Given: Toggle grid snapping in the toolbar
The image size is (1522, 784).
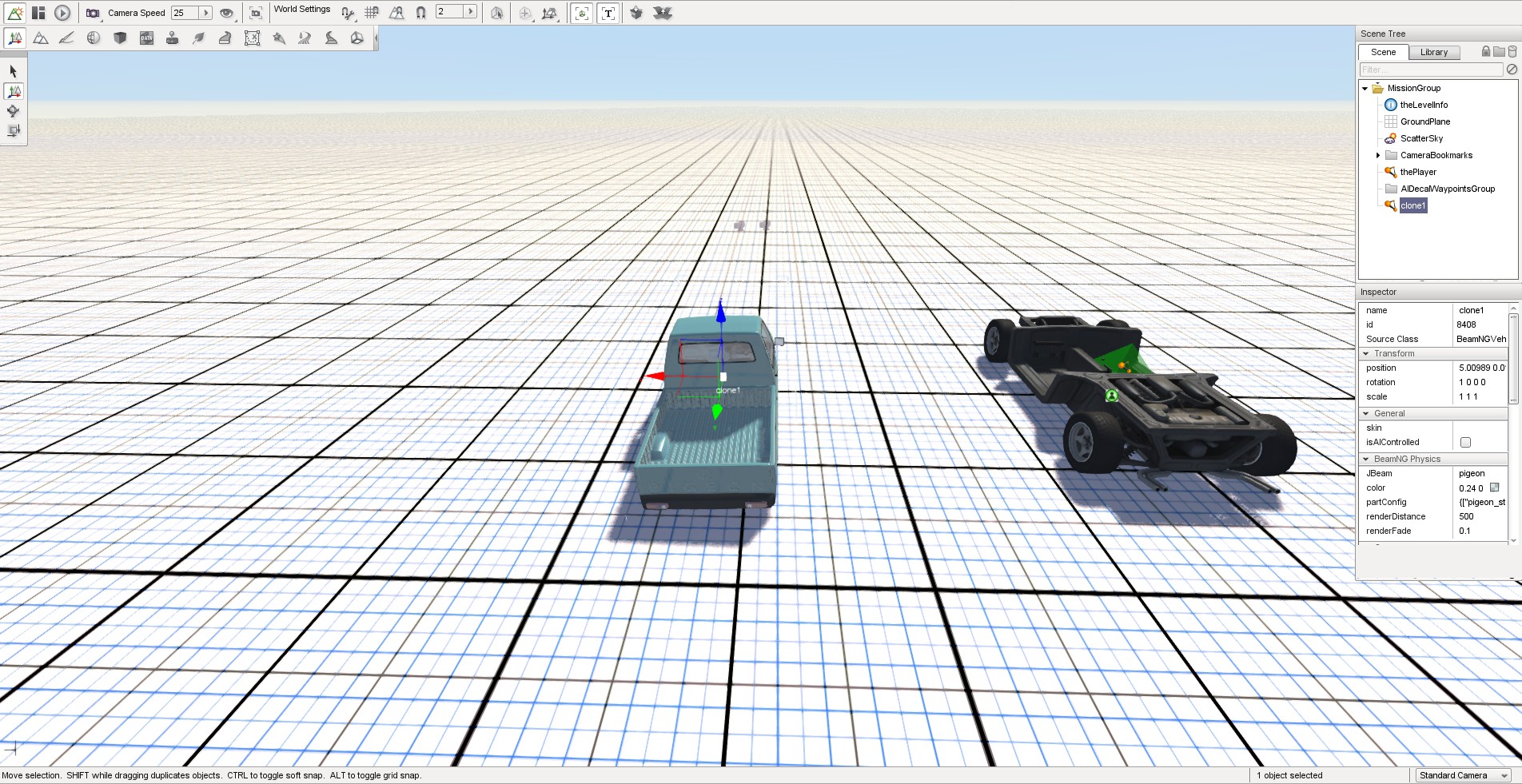Looking at the screenshot, I should click(372, 13).
